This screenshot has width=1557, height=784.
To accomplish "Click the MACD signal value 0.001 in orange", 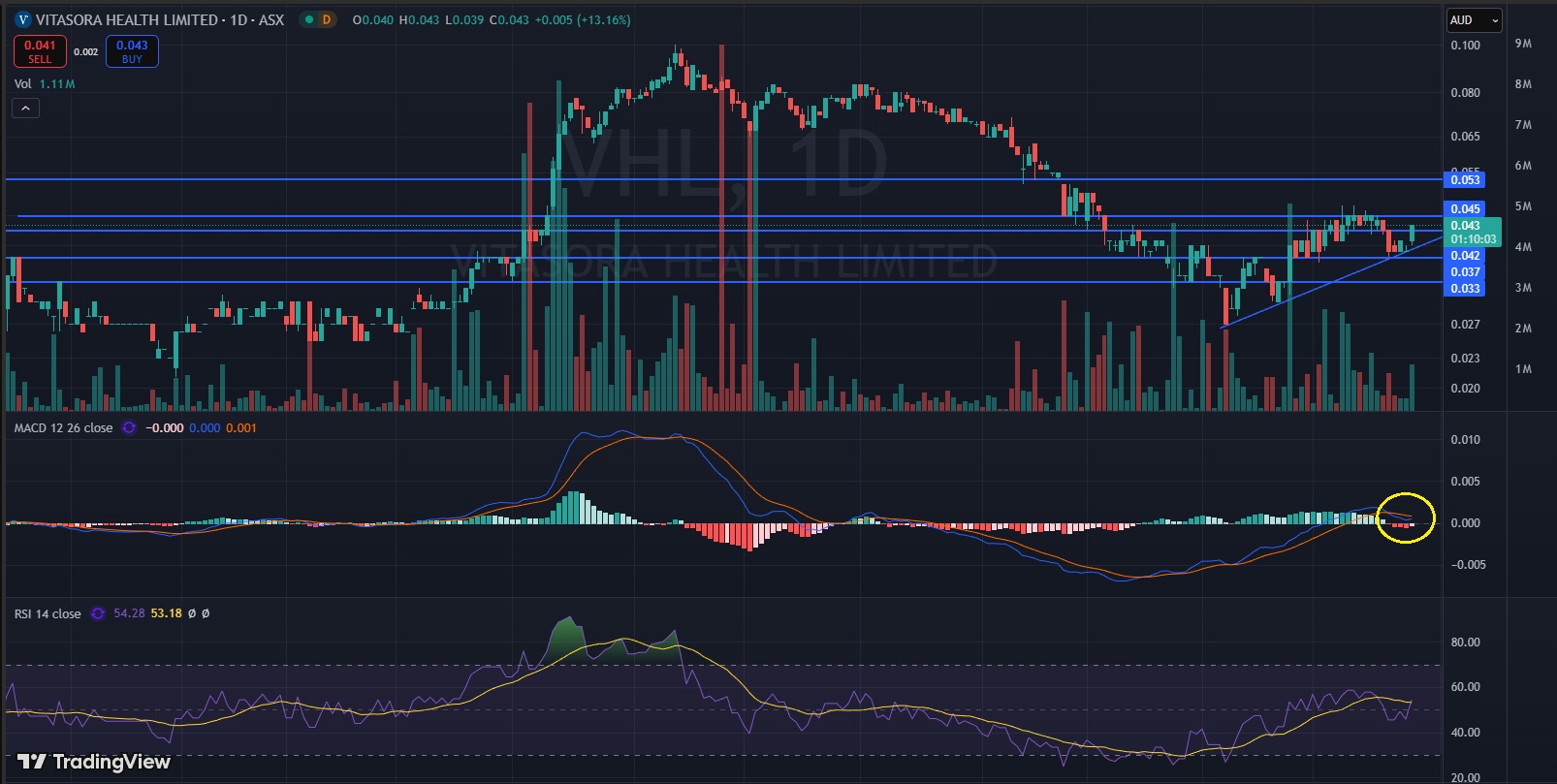I will coord(241,427).
